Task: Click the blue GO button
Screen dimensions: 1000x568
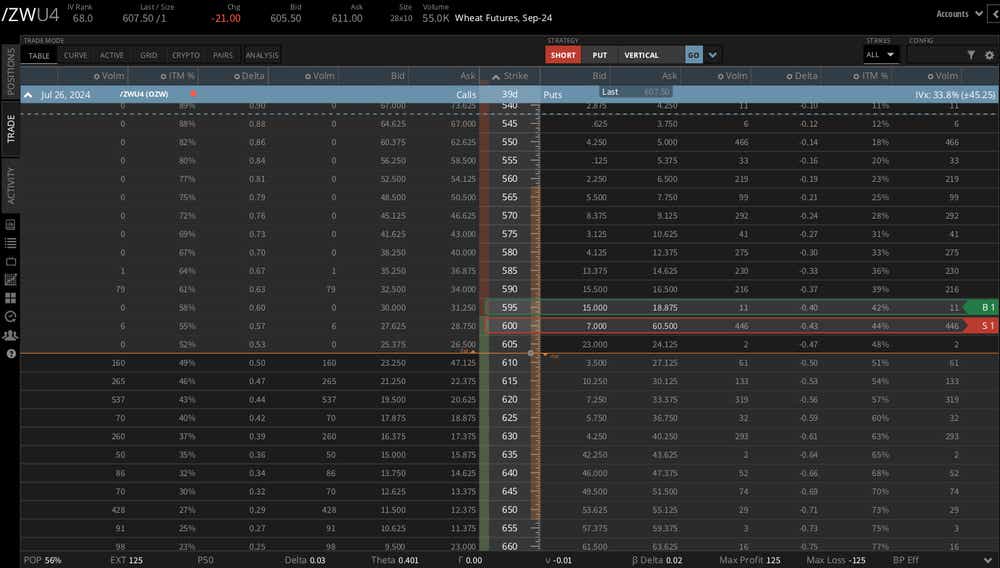Action: click(x=694, y=55)
